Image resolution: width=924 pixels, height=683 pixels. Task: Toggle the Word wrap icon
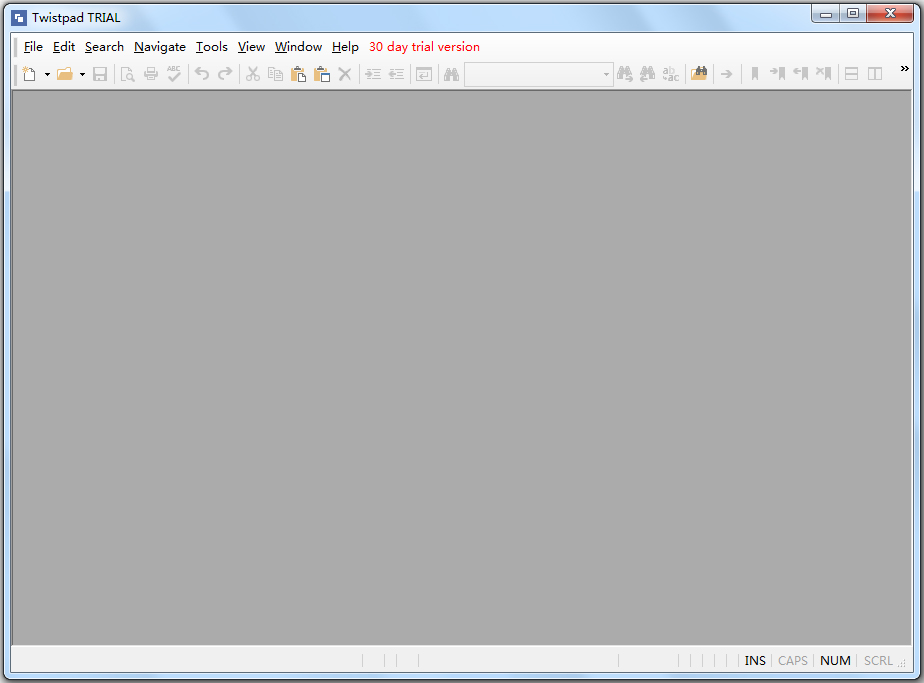click(424, 74)
